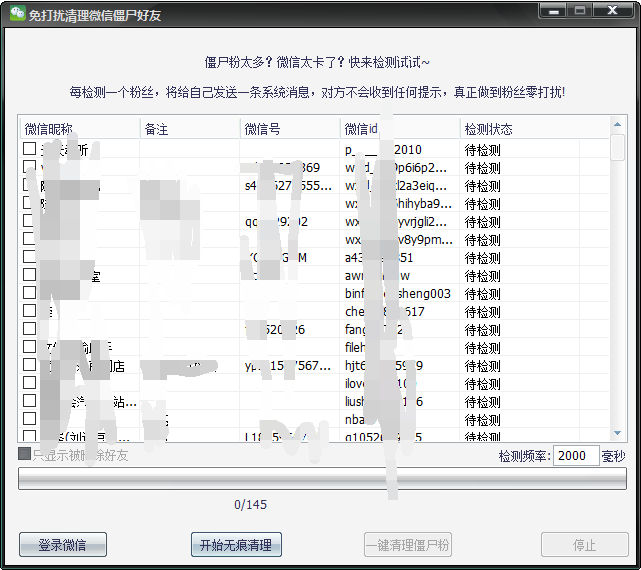This screenshot has width=641, height=570.
Task: Start cleaning with 开始无痕清理 button
Action: (x=236, y=545)
